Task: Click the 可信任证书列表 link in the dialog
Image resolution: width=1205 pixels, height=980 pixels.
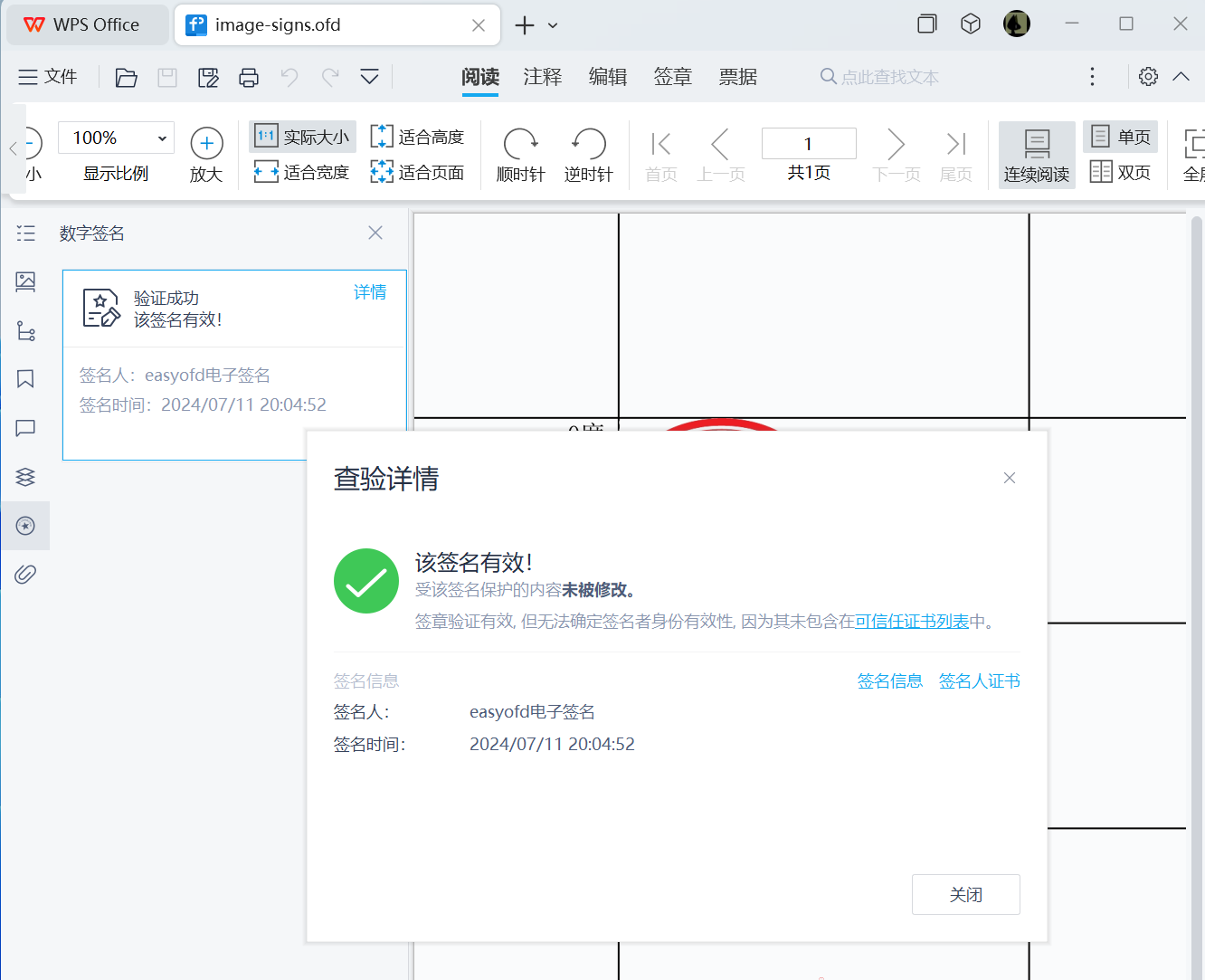Action: (911, 622)
